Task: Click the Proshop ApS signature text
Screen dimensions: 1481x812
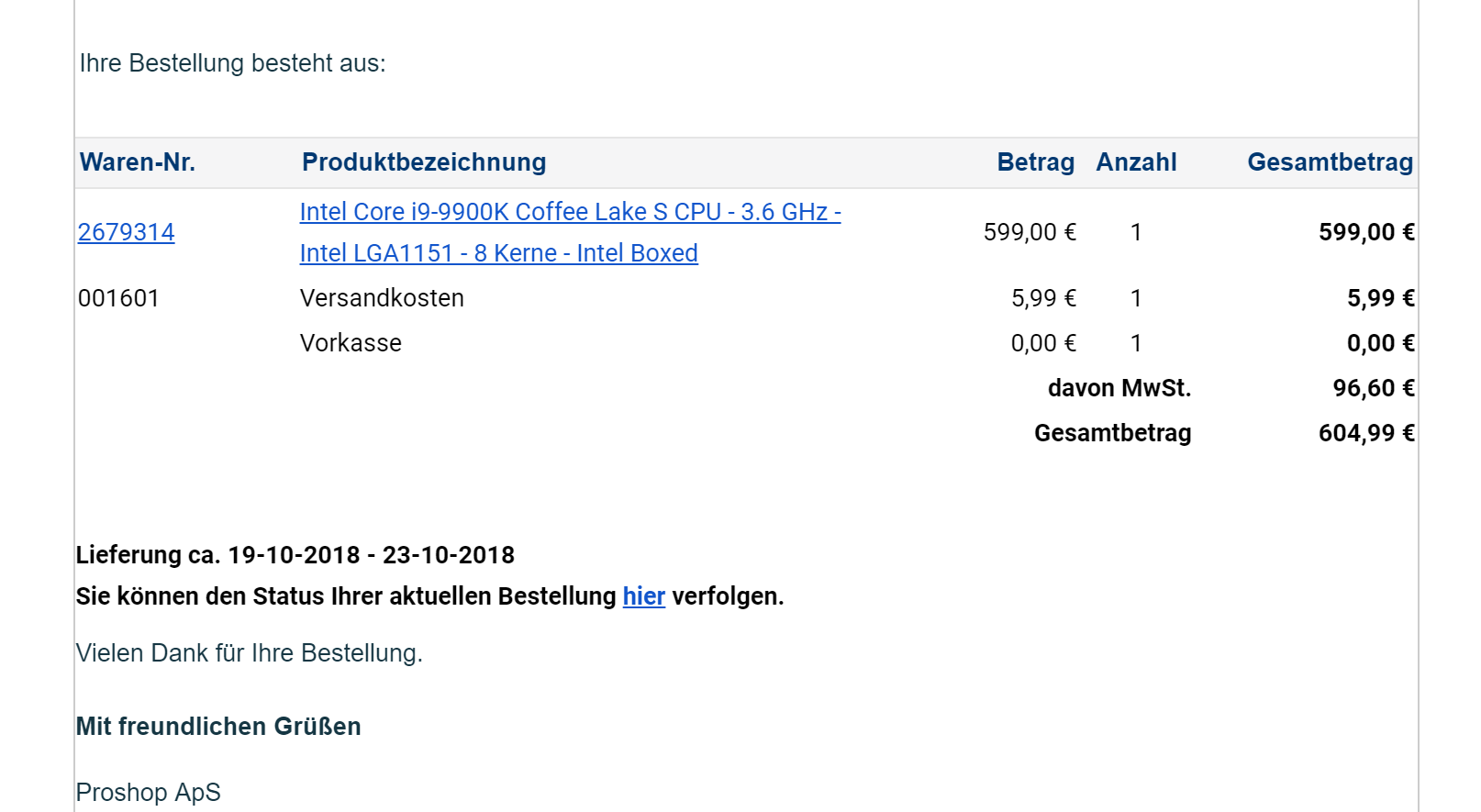Action: tap(149, 792)
